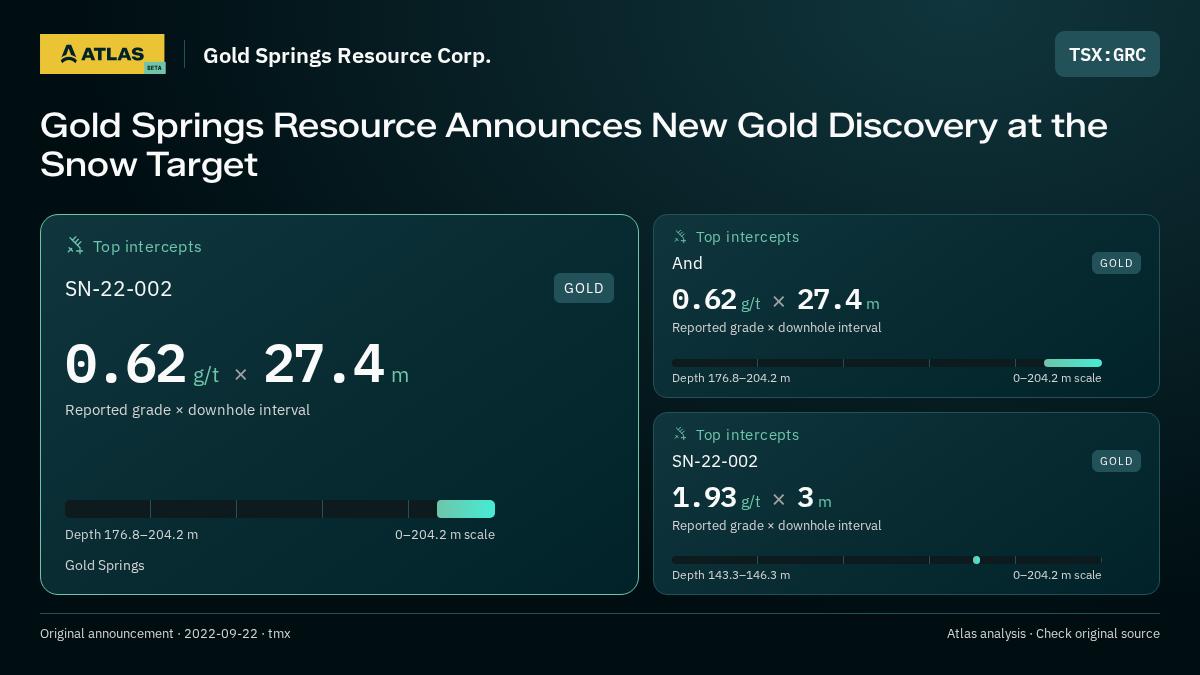Click the drill icon in the SN-22-002 0.62 g/t card

pyautogui.click(x=75, y=245)
